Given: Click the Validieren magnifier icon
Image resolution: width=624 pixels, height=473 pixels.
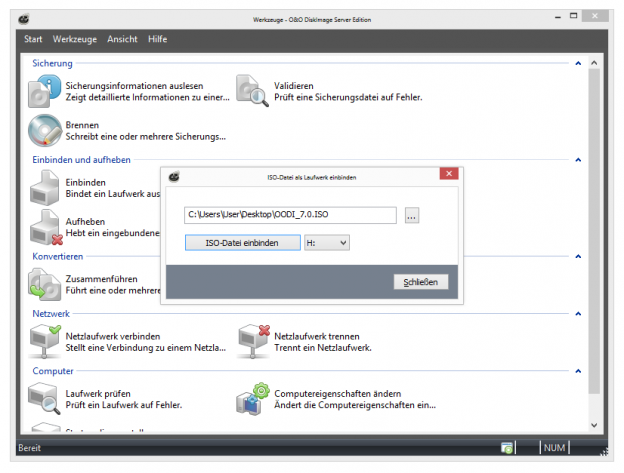Looking at the screenshot, I should pos(252,91).
